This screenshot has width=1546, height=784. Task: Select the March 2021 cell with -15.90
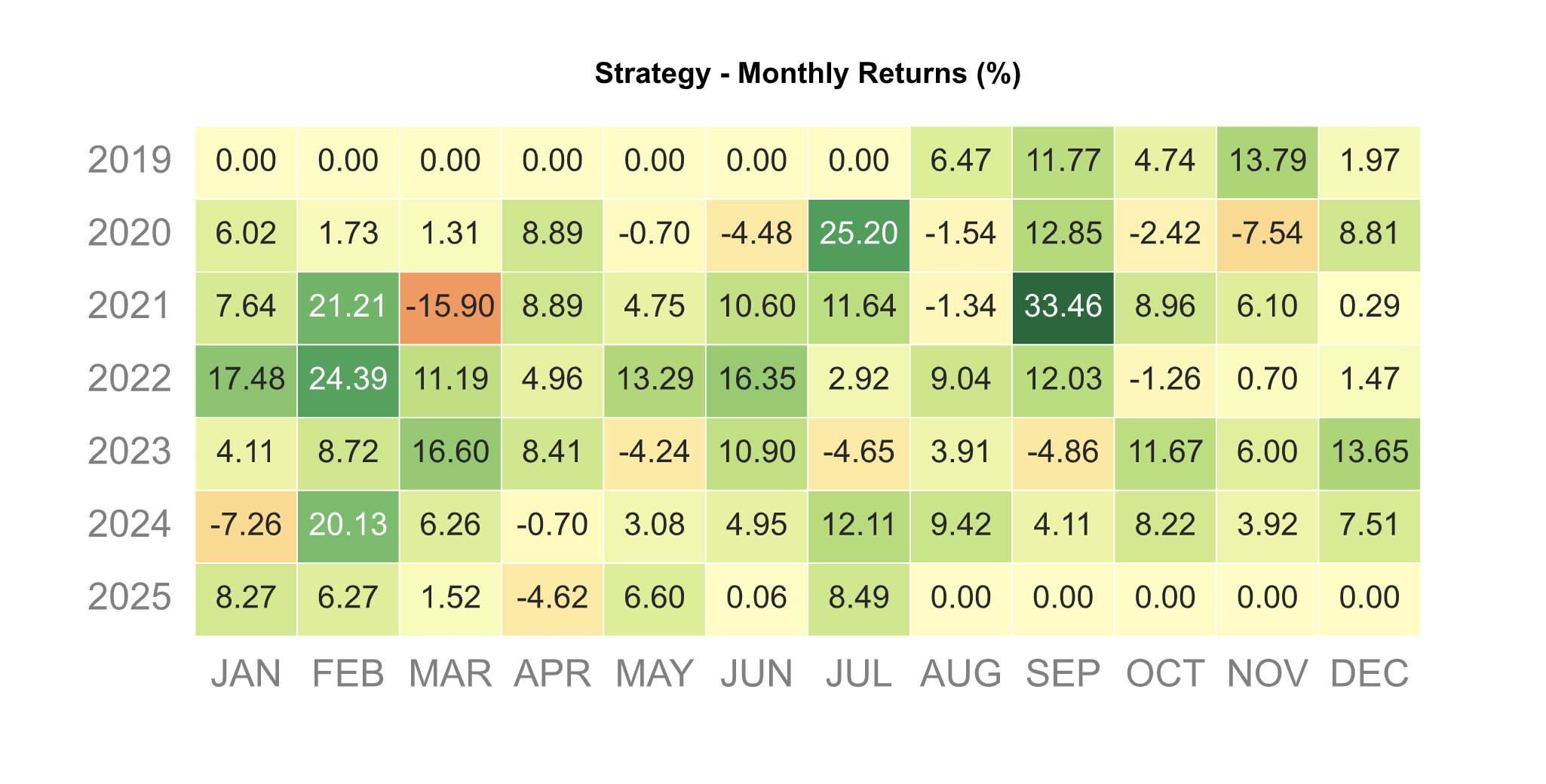point(450,307)
